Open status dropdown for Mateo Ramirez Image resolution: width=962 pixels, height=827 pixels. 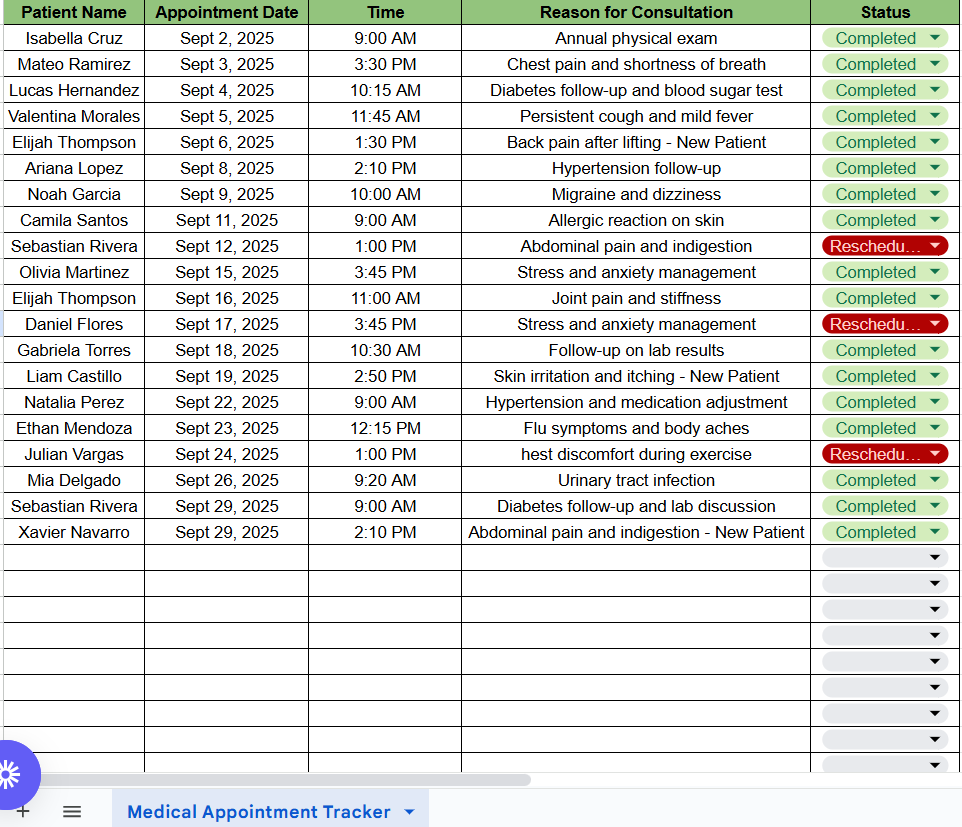tap(935, 64)
